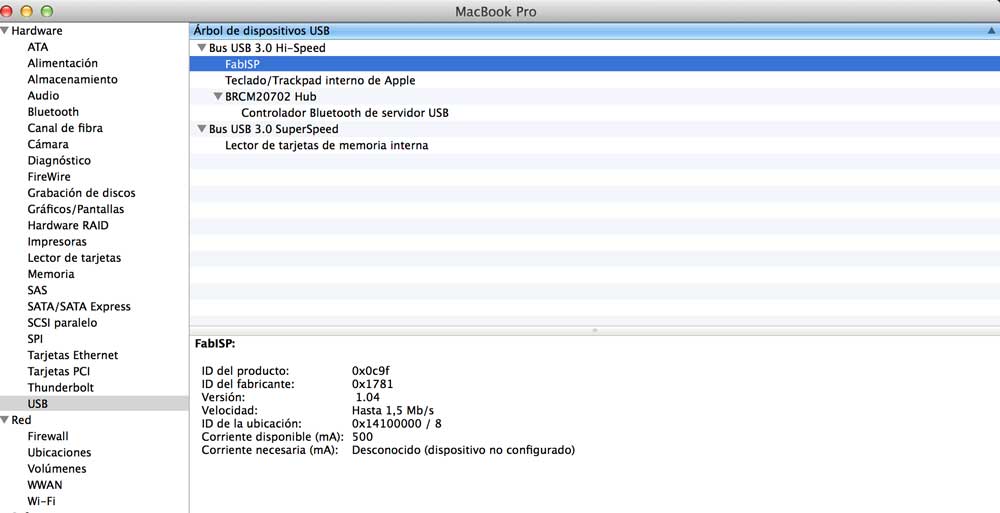Open Grabación de discos entry
Image resolution: width=1000 pixels, height=513 pixels.
point(82,193)
